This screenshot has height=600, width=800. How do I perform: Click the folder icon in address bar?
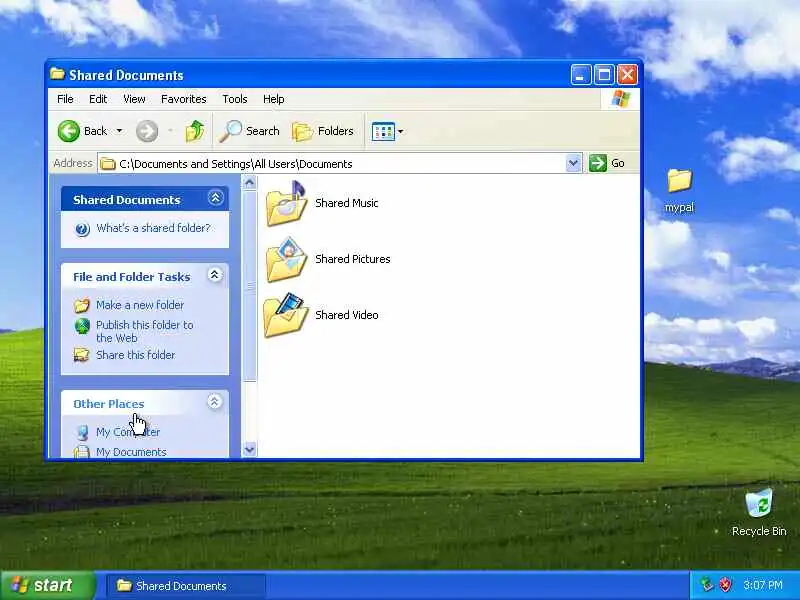tap(108, 164)
